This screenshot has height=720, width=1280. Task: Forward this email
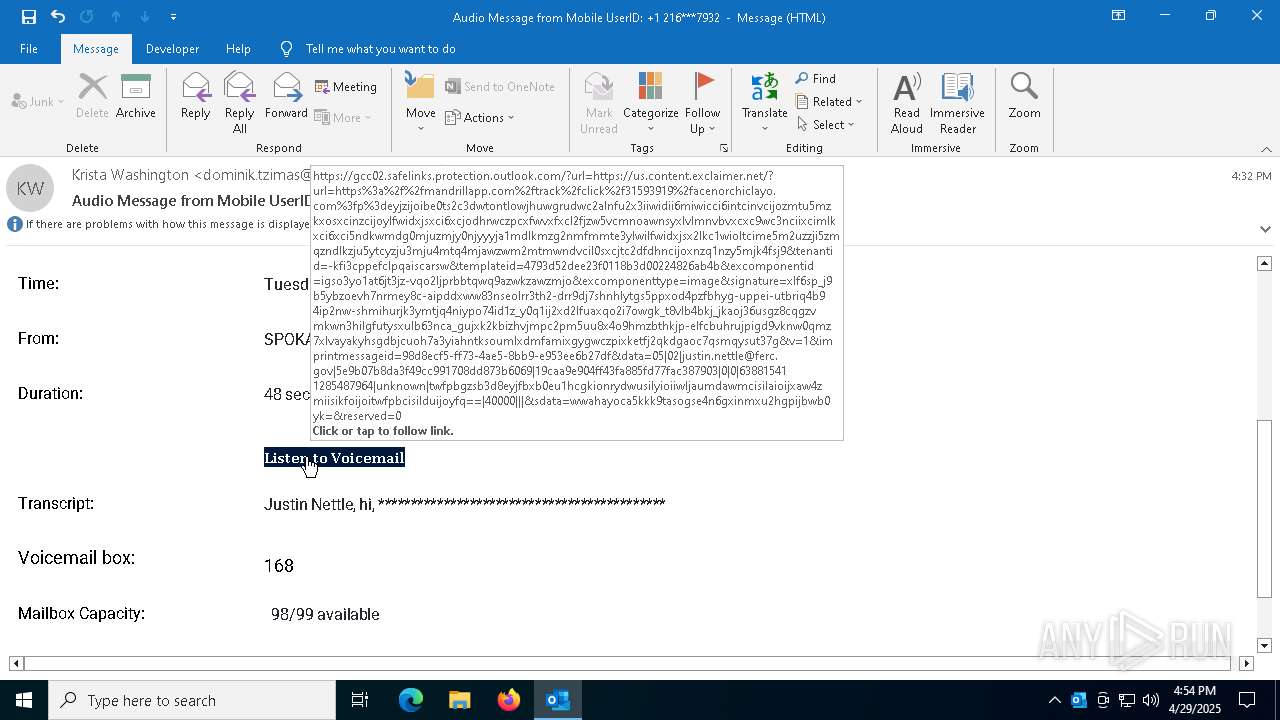[x=286, y=96]
